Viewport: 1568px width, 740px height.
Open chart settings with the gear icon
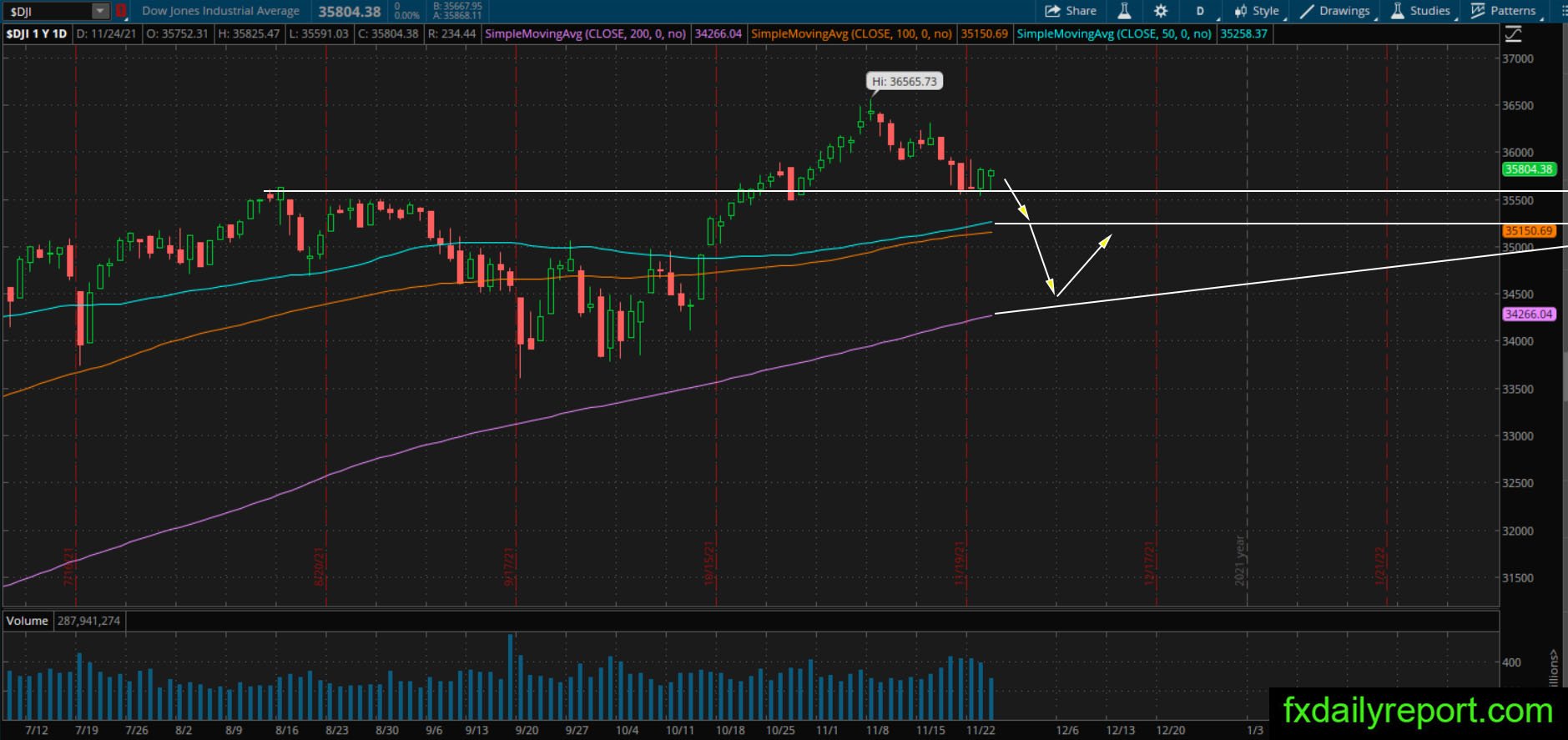1161,11
